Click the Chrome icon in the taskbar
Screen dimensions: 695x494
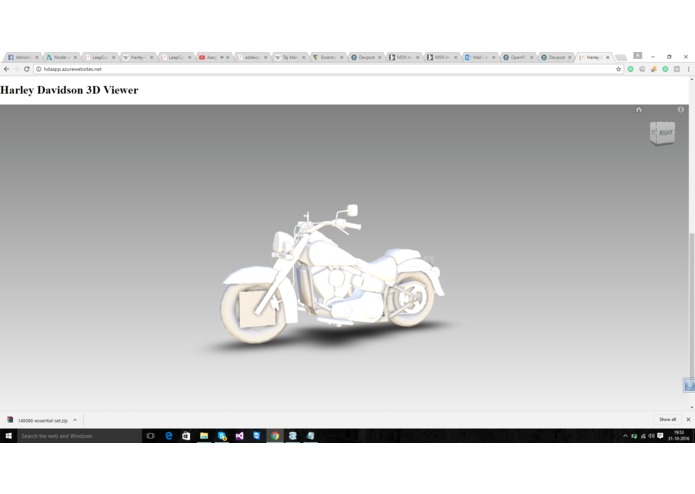click(275, 436)
